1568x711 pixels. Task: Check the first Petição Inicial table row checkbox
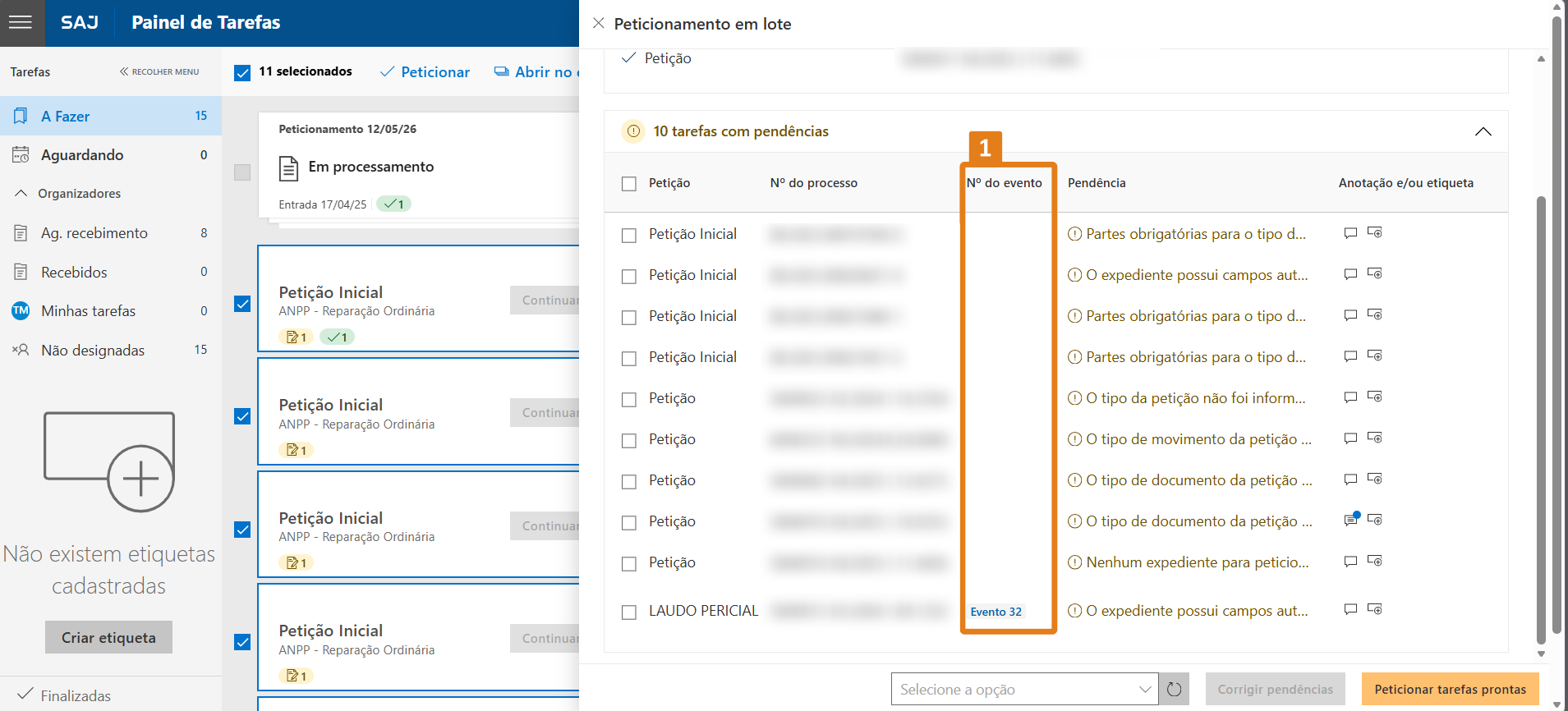(629, 236)
